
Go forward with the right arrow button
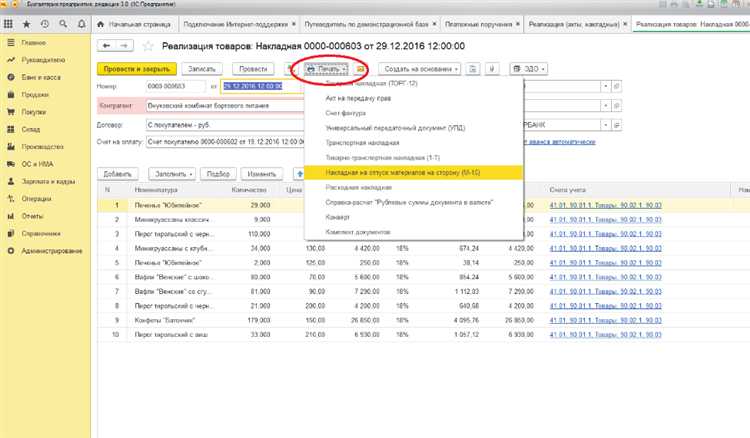tap(124, 45)
